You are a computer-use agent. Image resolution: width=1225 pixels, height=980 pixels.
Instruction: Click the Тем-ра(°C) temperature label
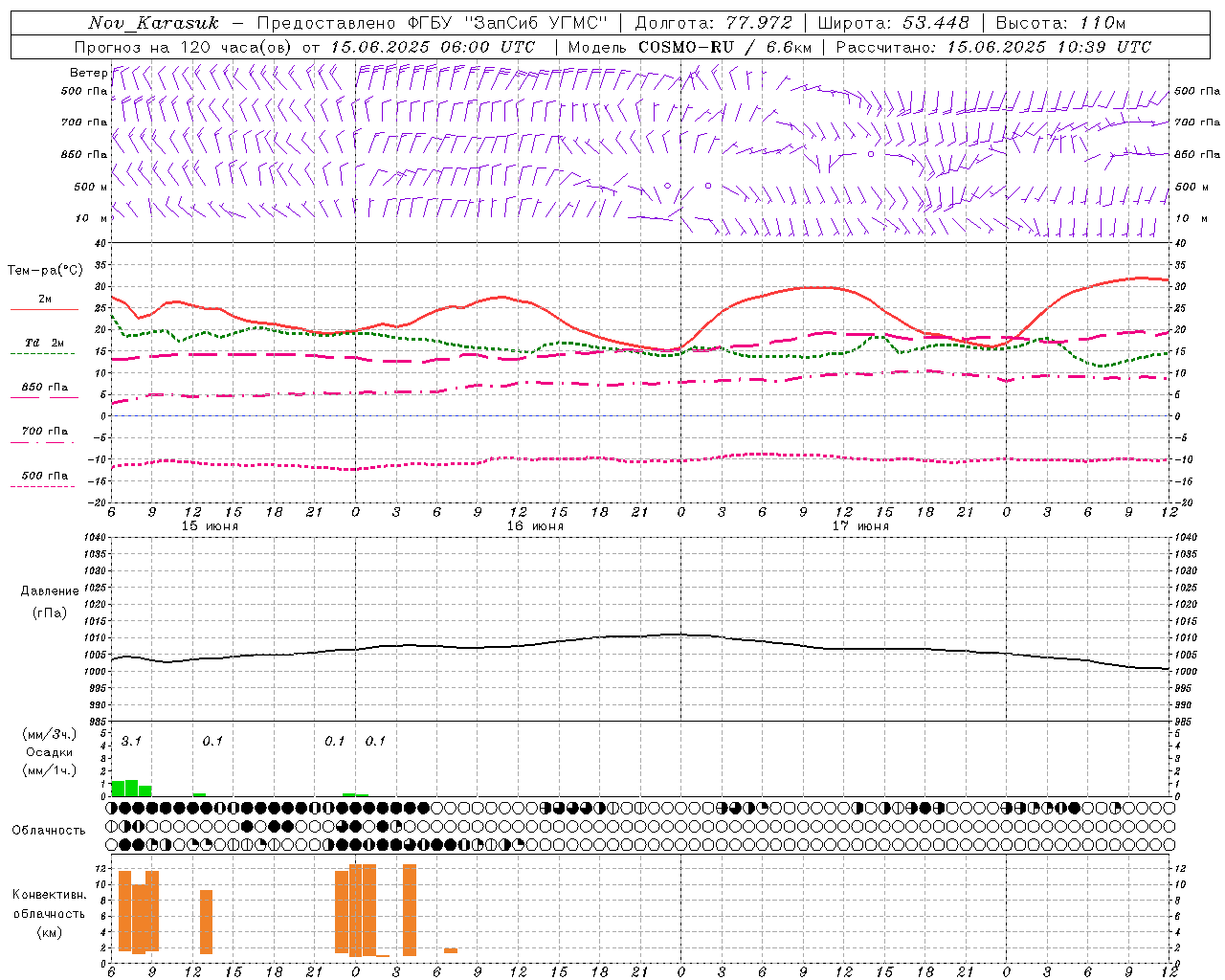point(45,271)
